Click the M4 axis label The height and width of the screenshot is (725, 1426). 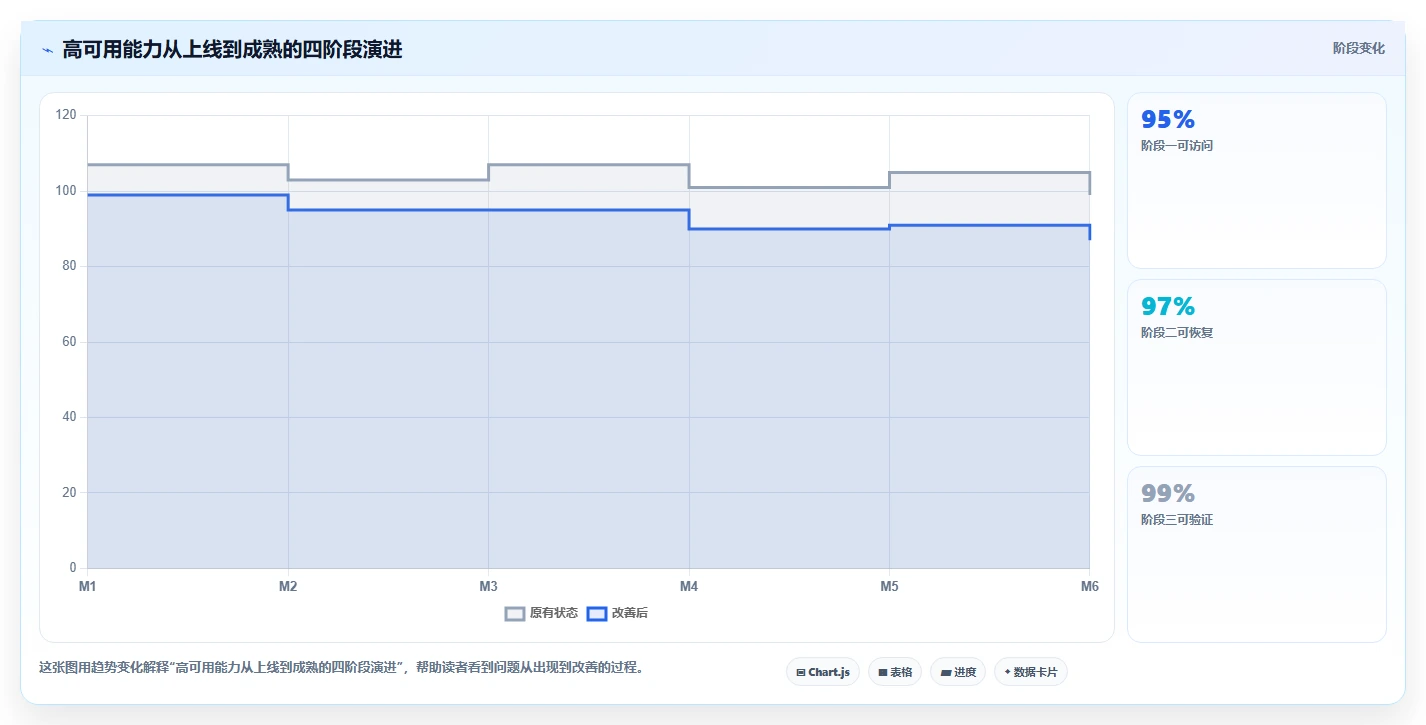click(689, 586)
